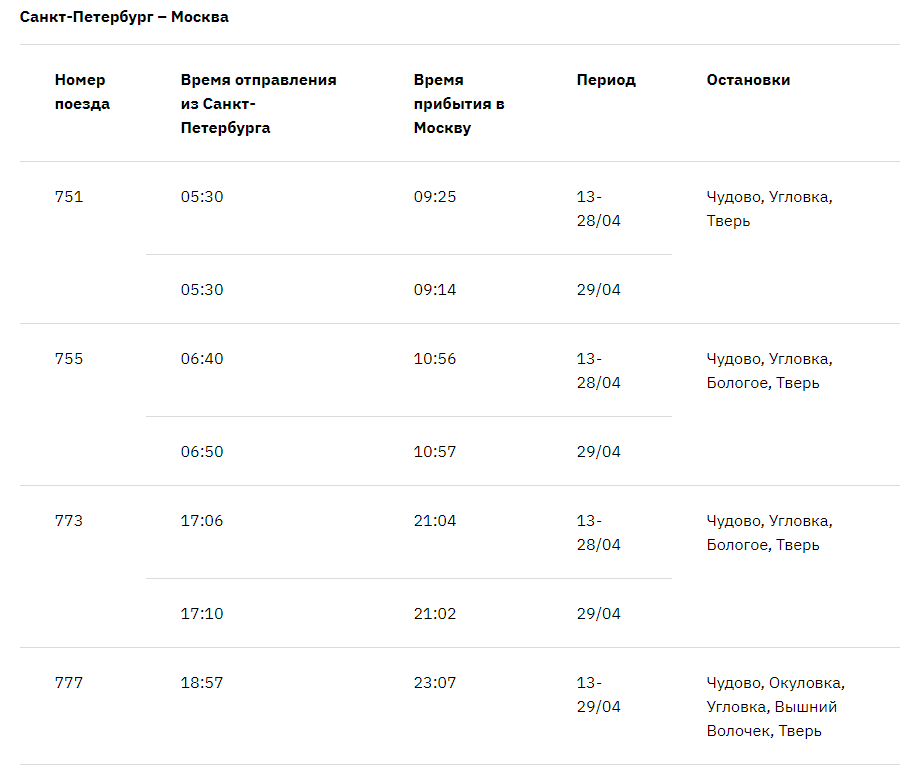This screenshot has height=765, width=902.
Task: Click departure time 06:50
Action: [x=201, y=452]
